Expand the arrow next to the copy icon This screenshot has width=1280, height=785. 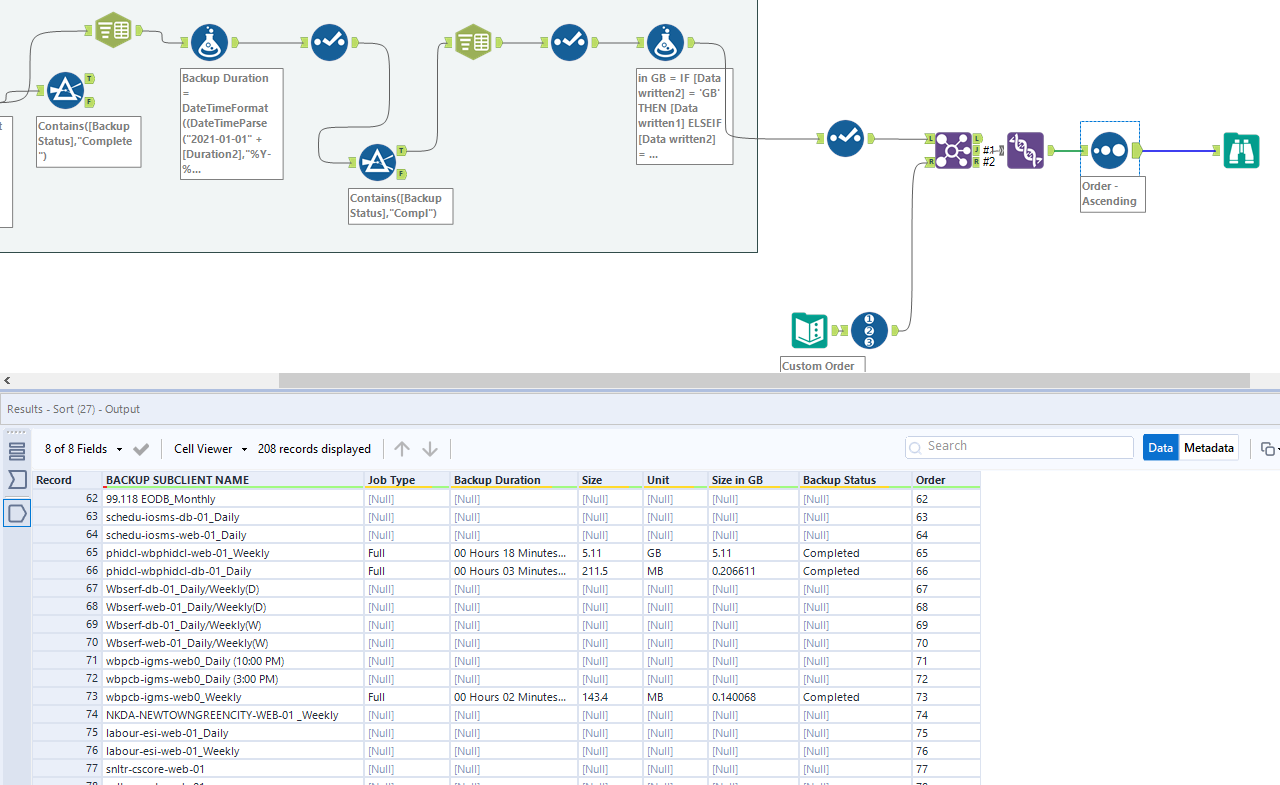click(x=1277, y=449)
